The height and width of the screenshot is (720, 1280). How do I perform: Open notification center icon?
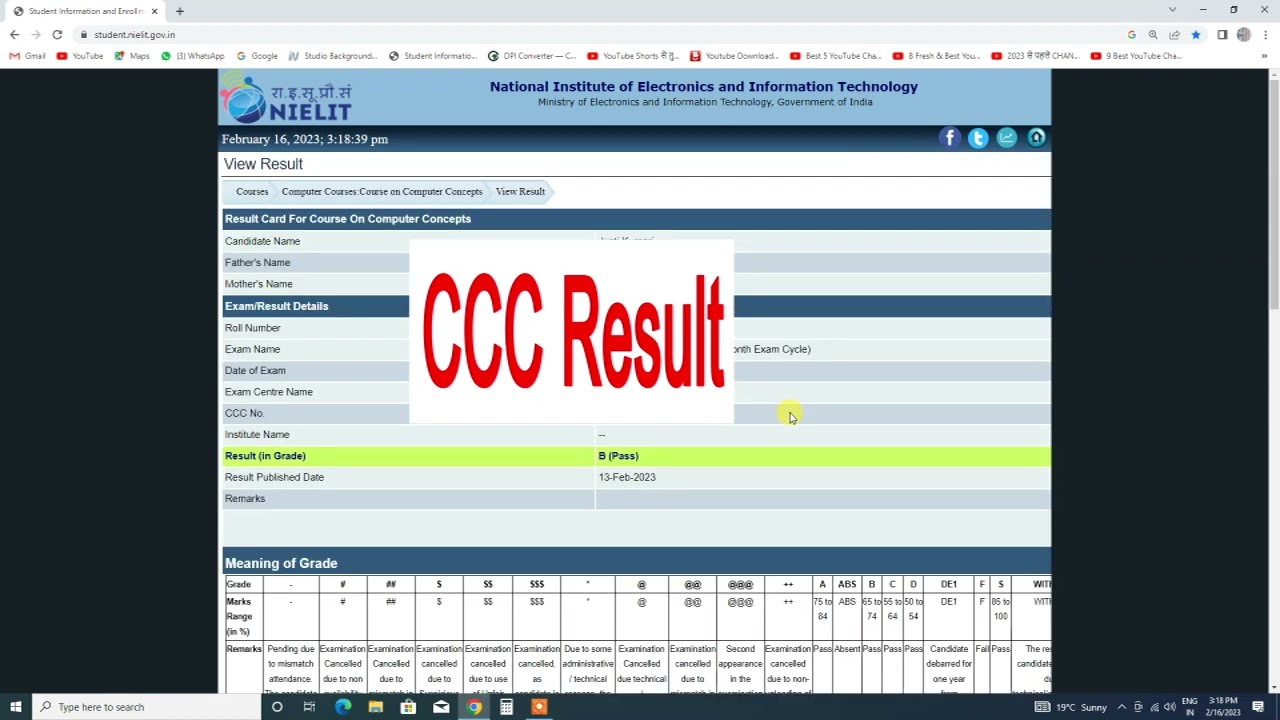(x=1258, y=707)
